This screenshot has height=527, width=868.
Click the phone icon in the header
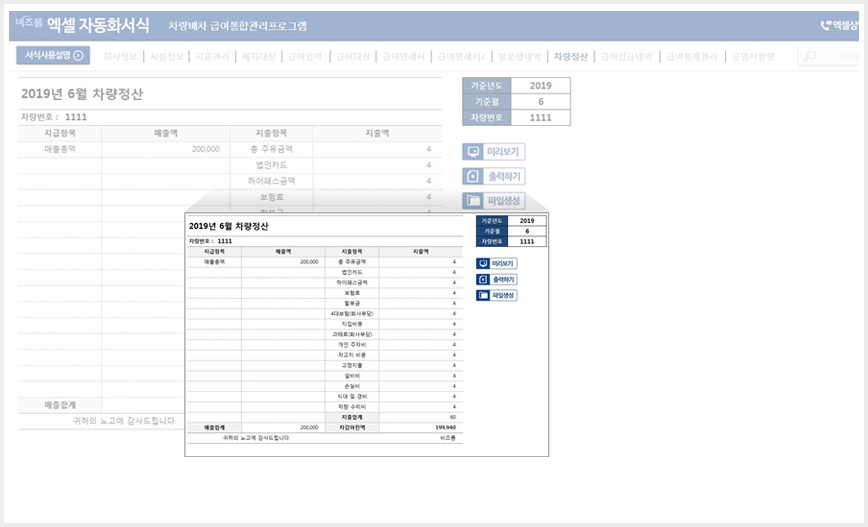pyautogui.click(x=825, y=25)
